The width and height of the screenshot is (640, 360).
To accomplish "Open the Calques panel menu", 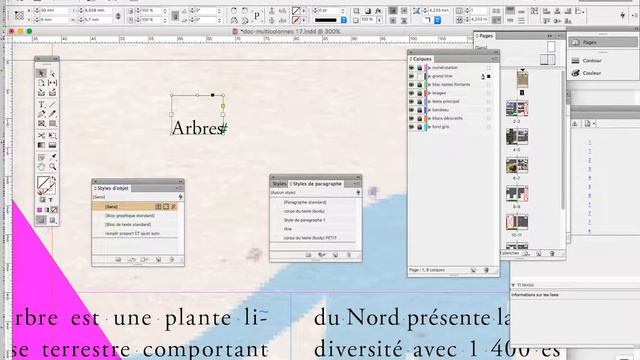I will (494, 59).
